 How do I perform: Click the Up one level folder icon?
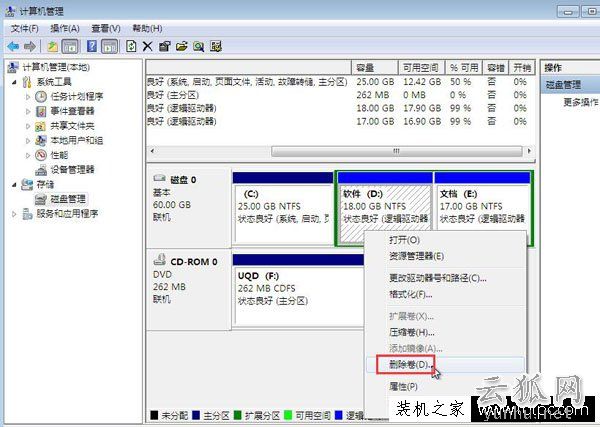52,47
